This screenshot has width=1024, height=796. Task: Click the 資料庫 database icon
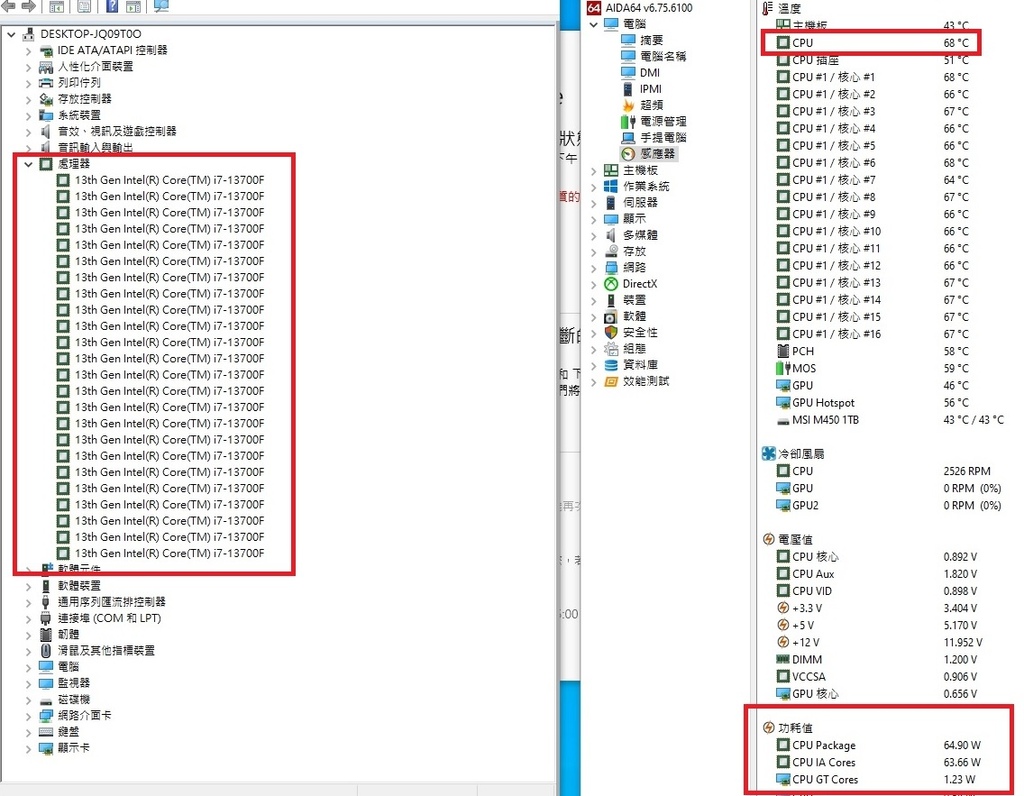[x=611, y=365]
